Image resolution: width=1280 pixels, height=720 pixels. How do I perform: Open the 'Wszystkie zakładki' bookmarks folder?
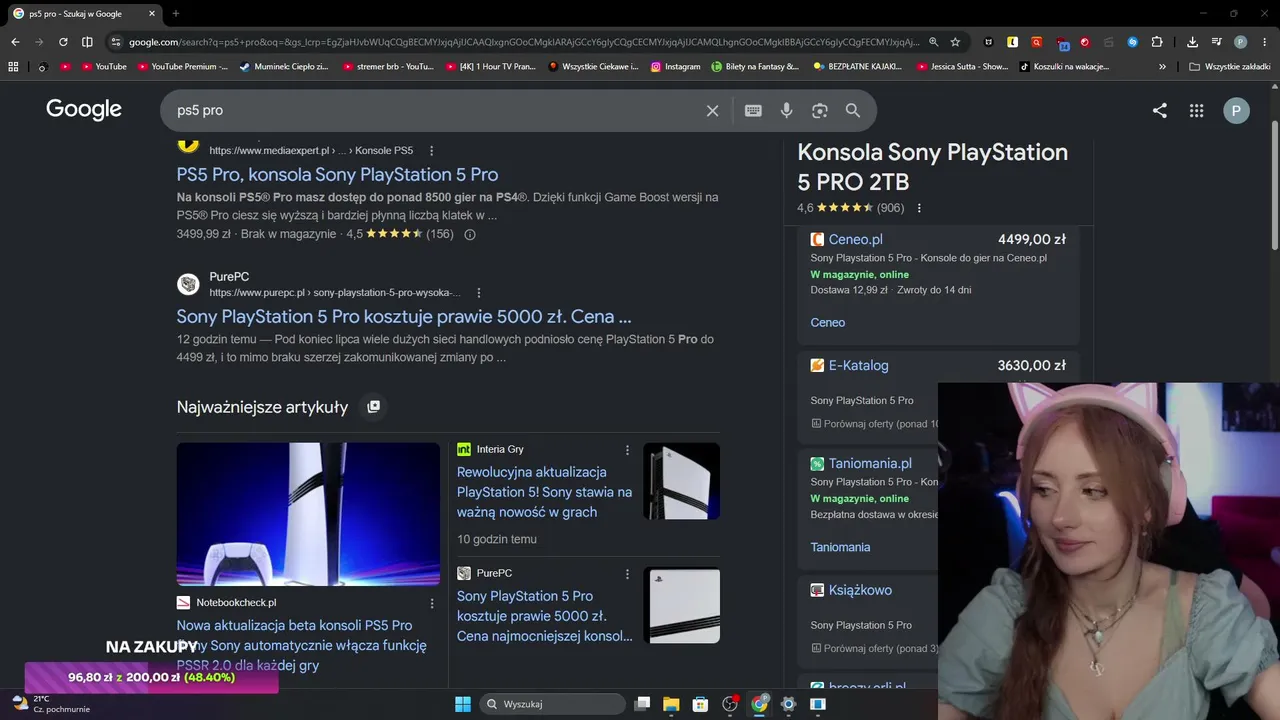tap(1229, 67)
